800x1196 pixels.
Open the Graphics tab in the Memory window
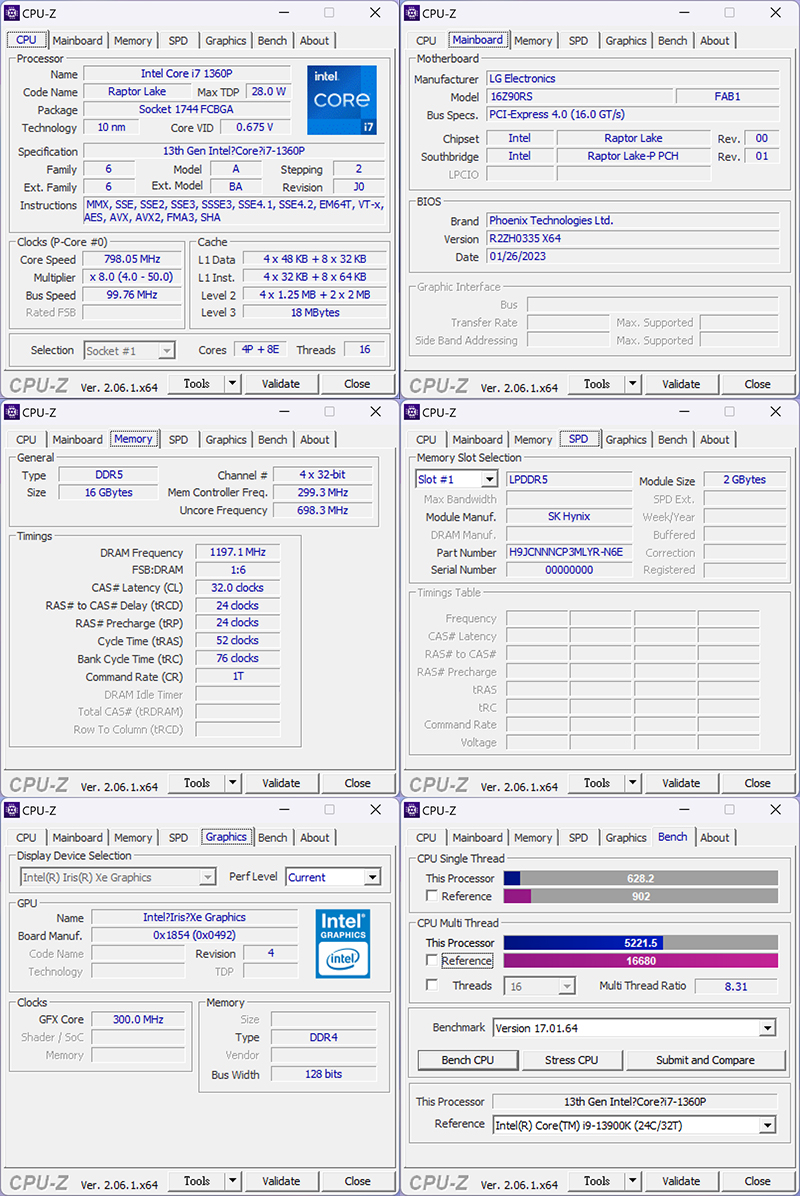pyautogui.click(x=226, y=439)
